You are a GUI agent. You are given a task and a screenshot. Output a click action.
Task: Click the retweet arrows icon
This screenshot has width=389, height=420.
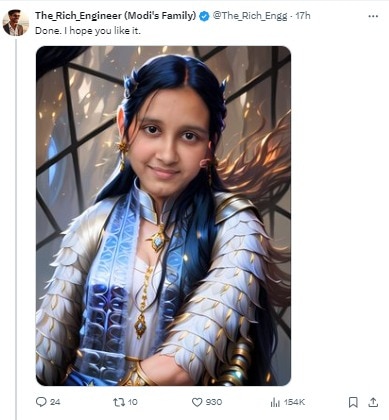tap(119, 402)
